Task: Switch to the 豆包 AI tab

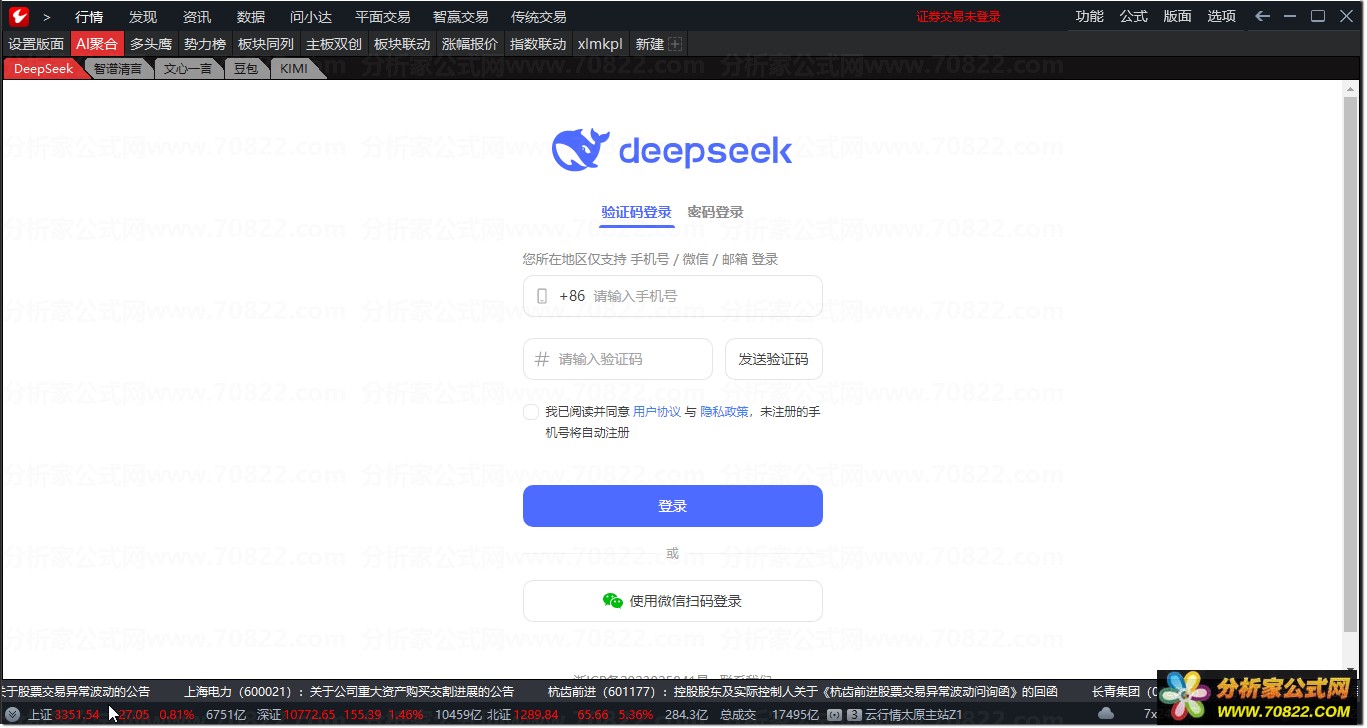Action: pos(246,69)
